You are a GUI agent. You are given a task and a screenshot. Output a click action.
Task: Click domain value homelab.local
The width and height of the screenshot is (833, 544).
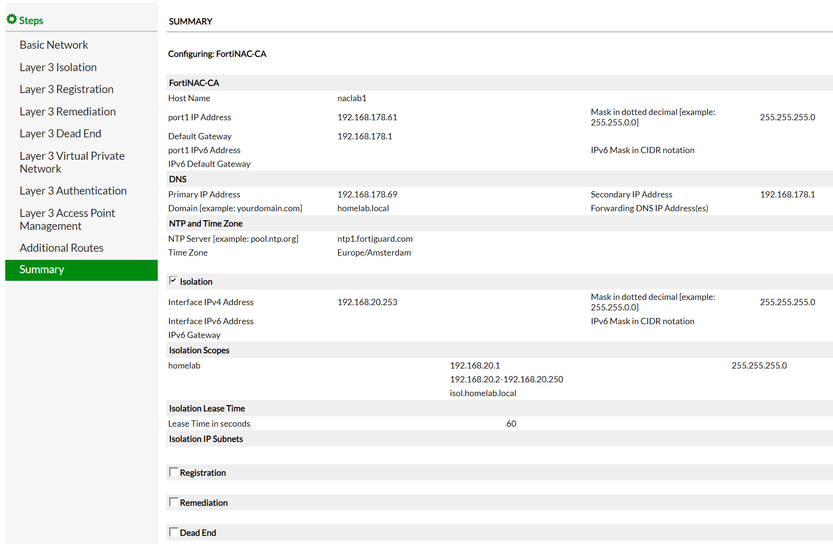363,209
